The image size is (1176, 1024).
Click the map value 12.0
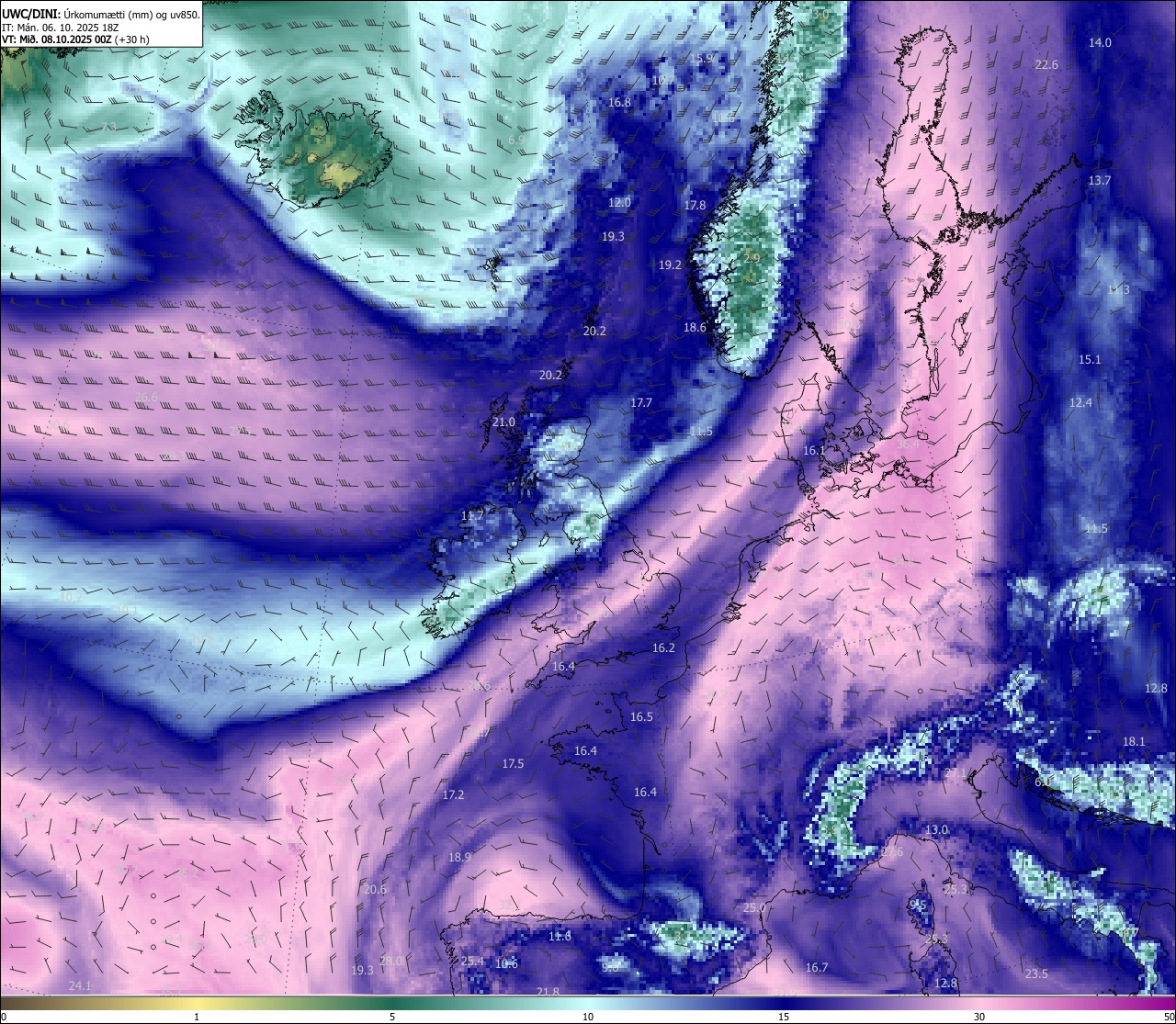(x=620, y=203)
